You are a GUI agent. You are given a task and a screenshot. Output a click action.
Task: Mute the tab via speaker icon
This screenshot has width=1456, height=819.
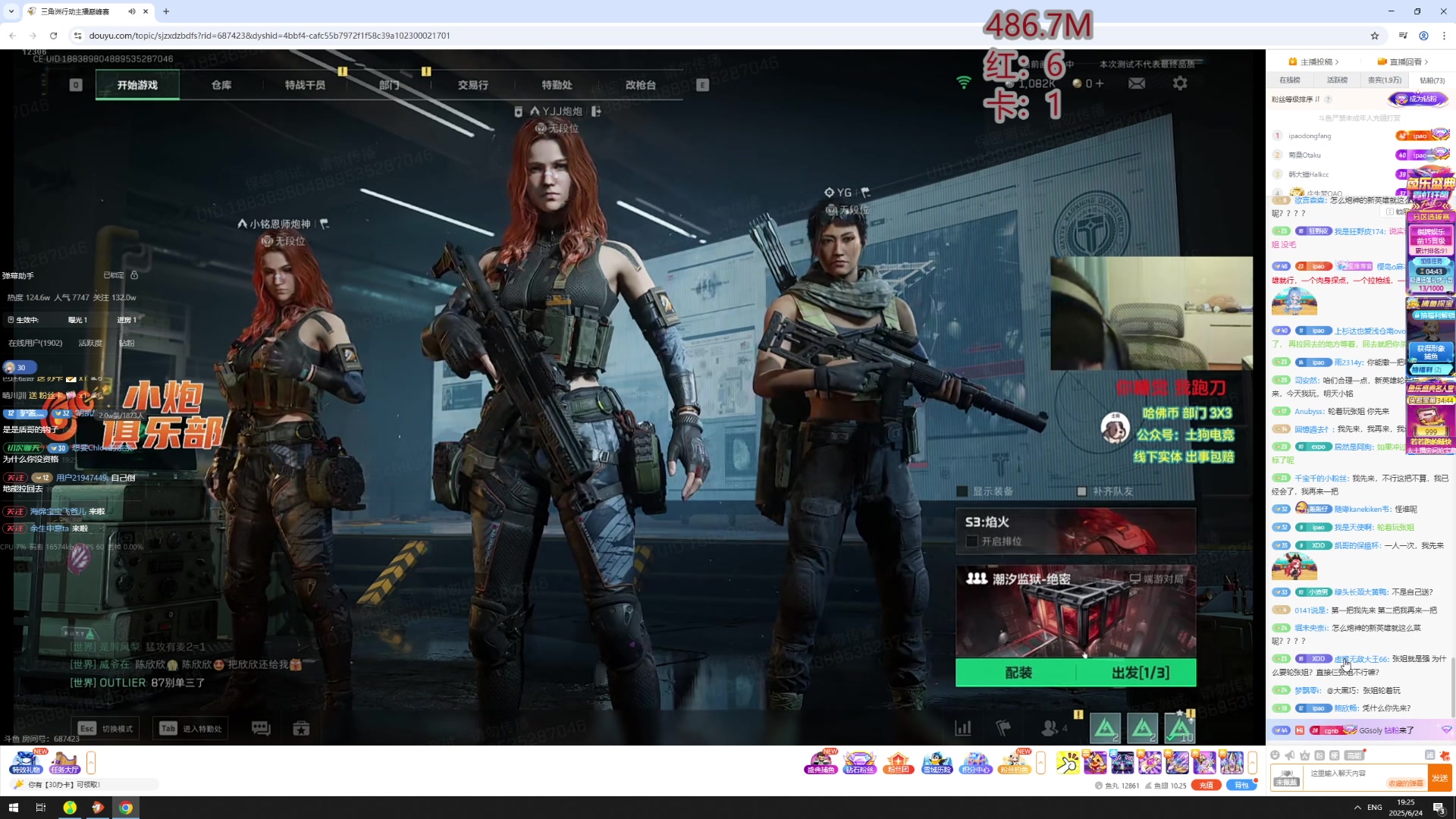(132, 11)
